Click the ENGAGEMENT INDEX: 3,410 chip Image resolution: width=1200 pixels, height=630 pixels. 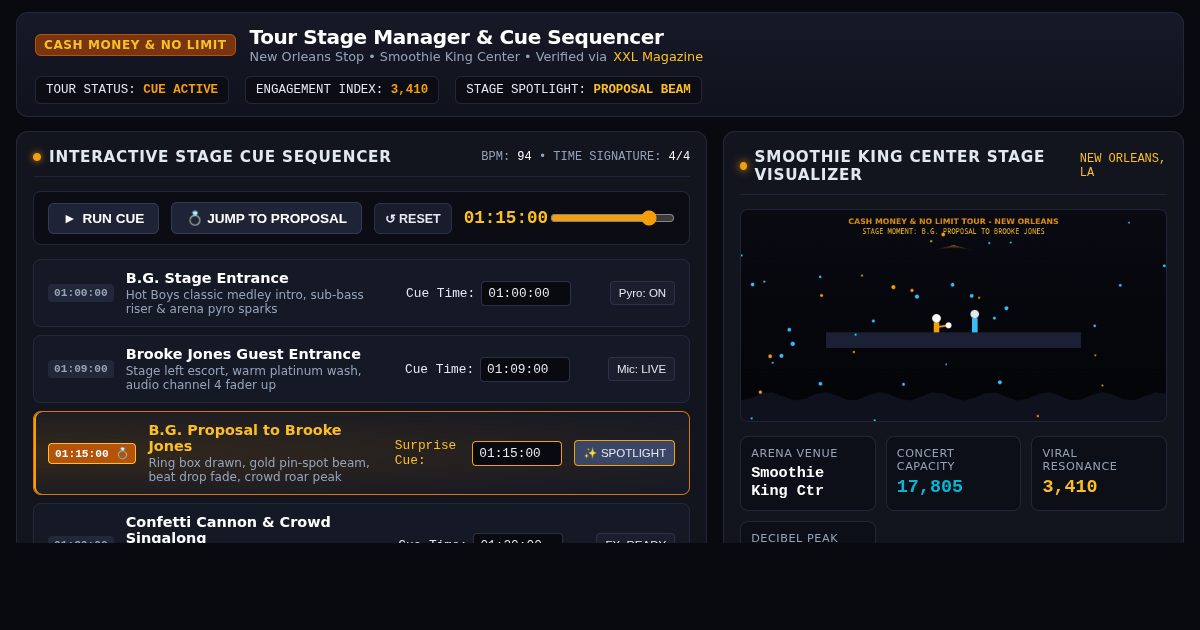pos(342,90)
